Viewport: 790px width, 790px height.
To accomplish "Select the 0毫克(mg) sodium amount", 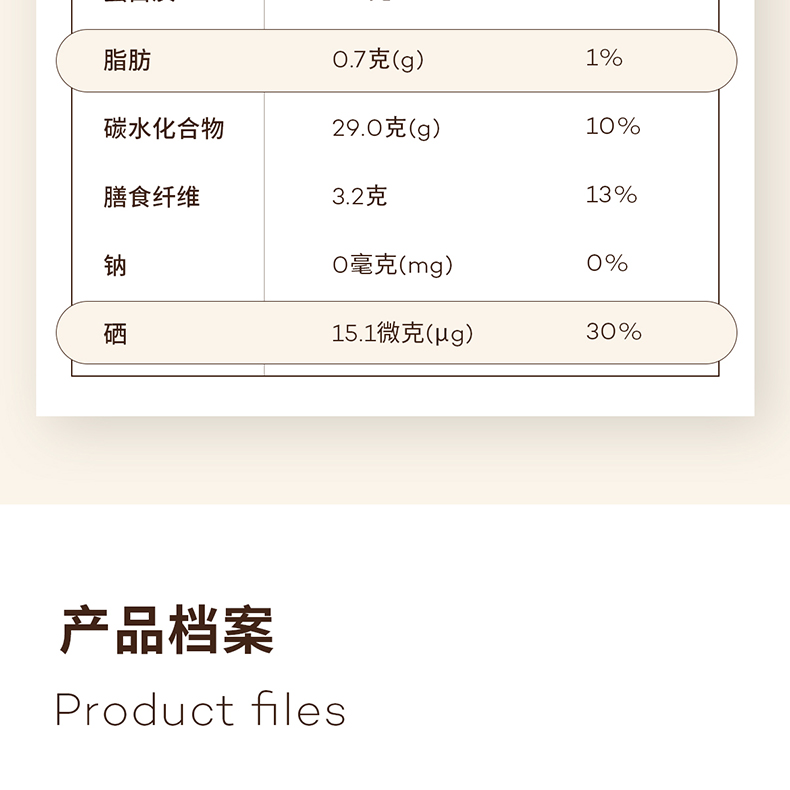I will click(x=392, y=266).
